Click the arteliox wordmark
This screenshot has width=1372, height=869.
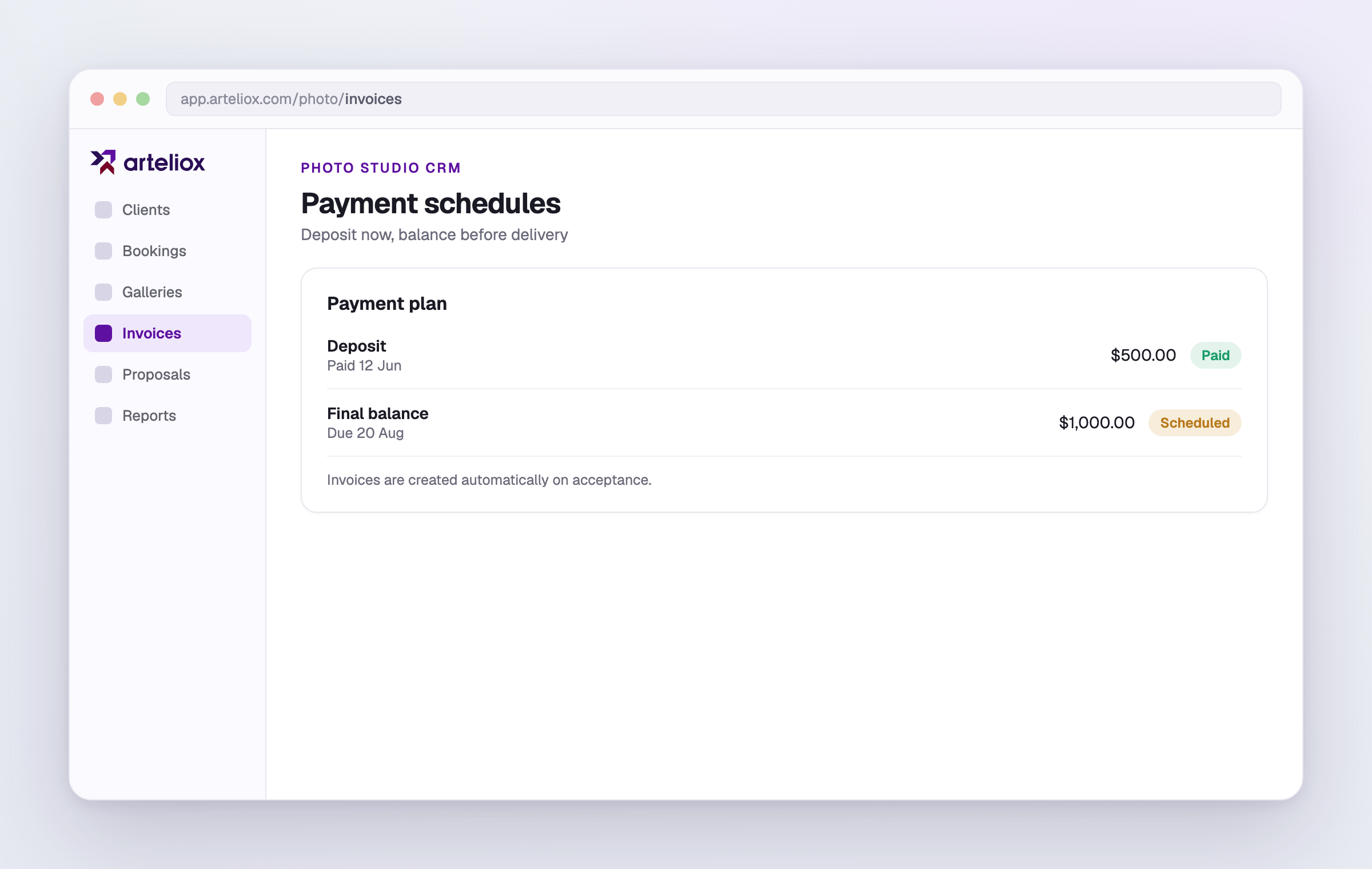[164, 163]
